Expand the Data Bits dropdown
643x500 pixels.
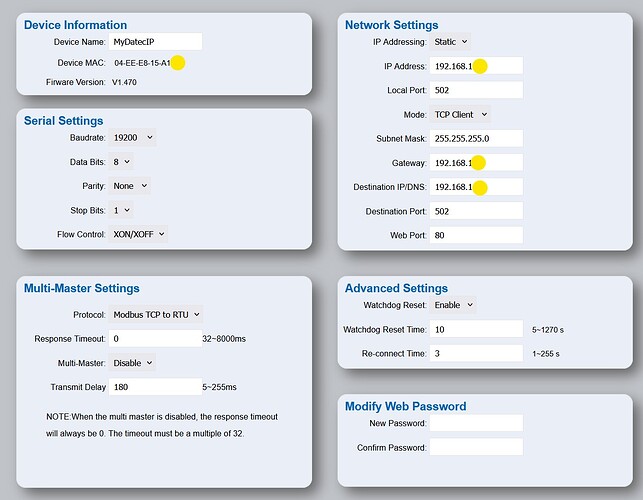click(121, 162)
